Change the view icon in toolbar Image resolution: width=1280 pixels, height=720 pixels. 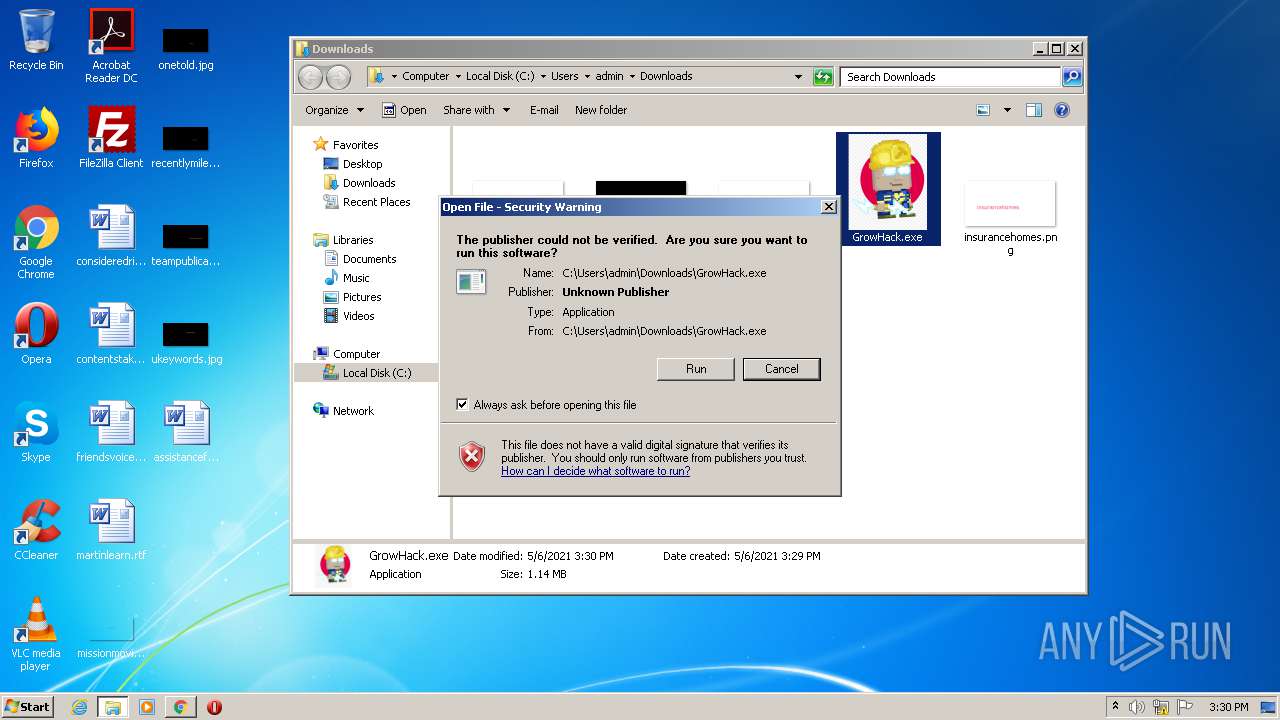(x=984, y=110)
